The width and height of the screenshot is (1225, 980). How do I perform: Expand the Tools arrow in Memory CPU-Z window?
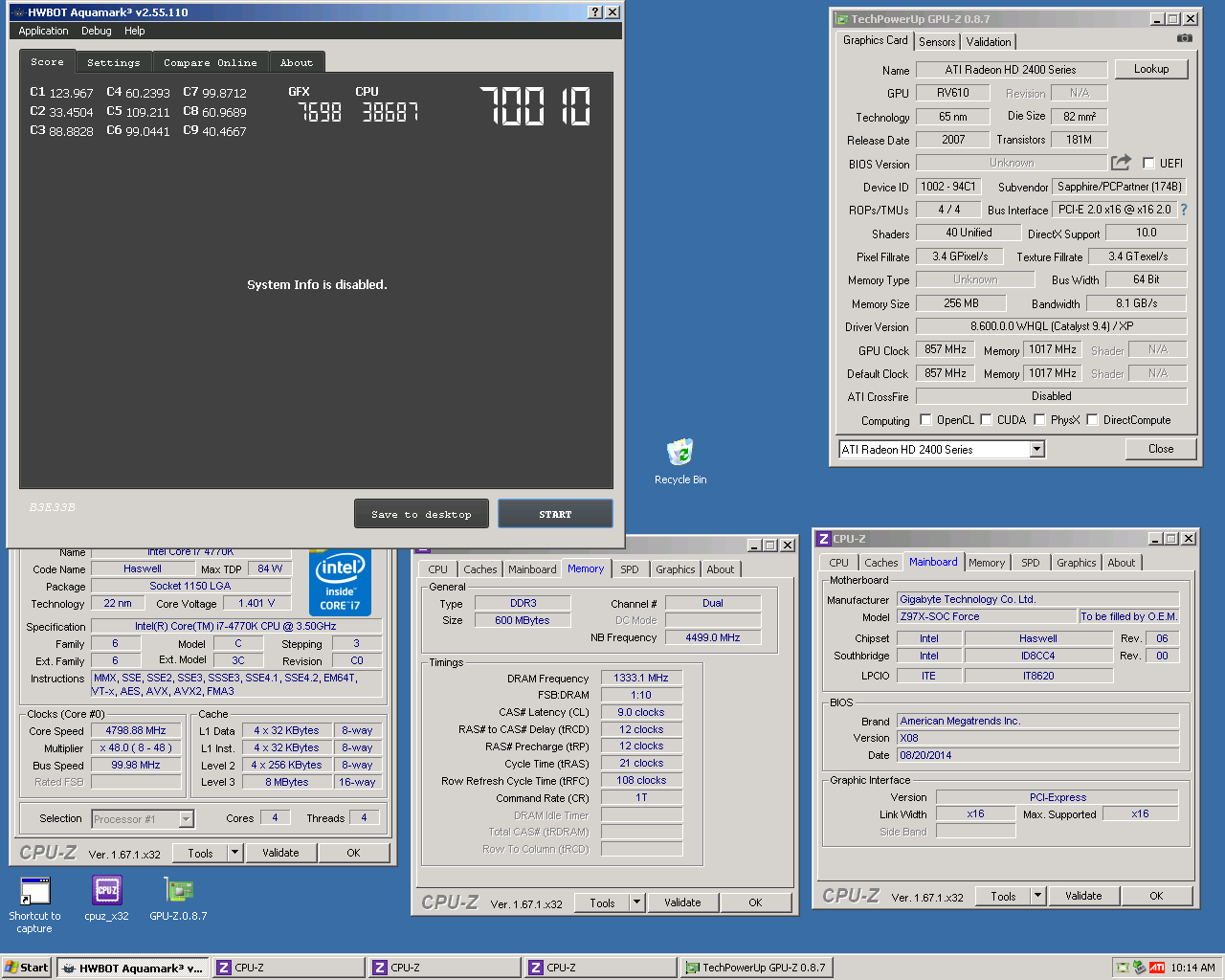point(636,902)
